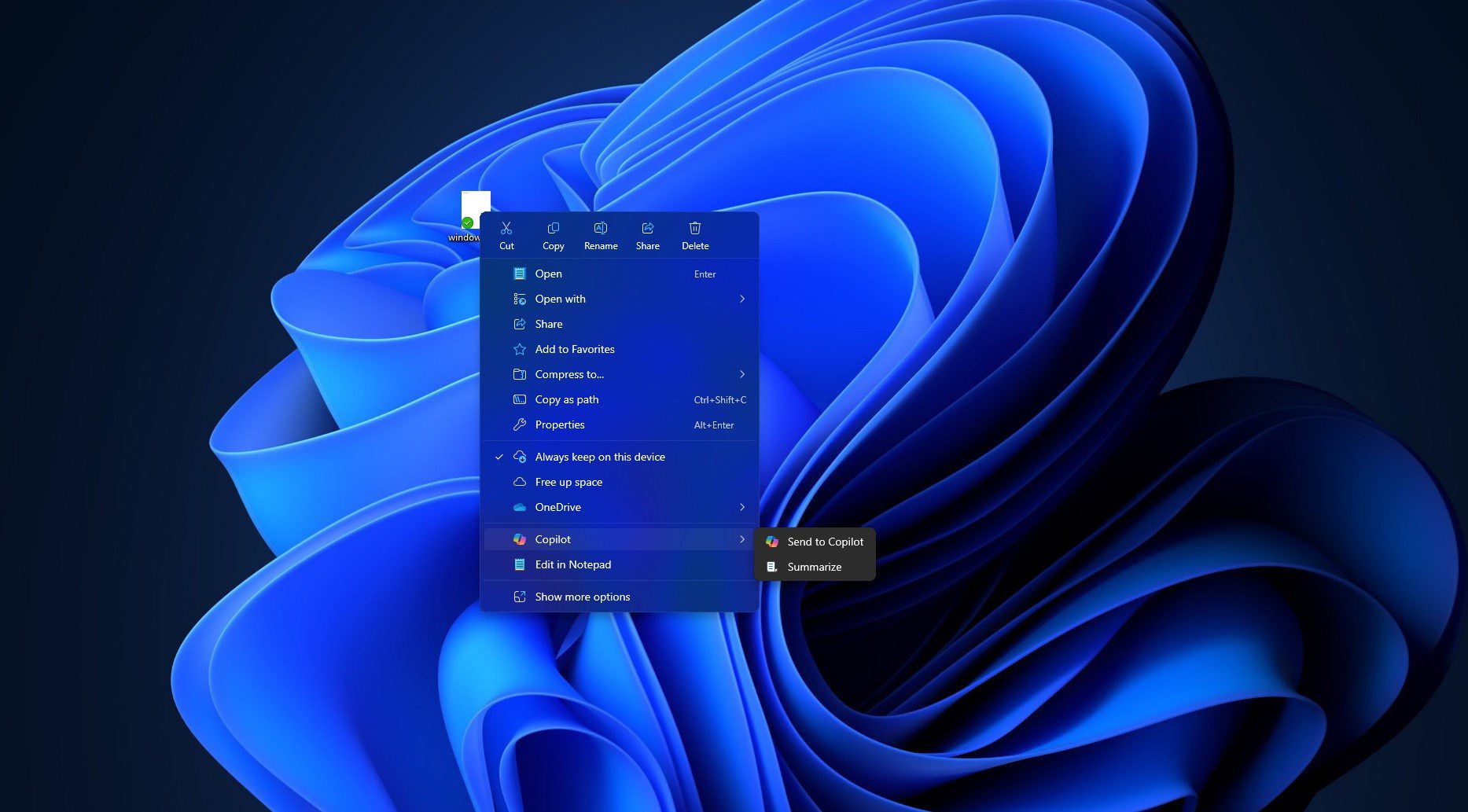The height and width of the screenshot is (812, 1468).
Task: Select Send to Copilot
Action: pos(825,542)
